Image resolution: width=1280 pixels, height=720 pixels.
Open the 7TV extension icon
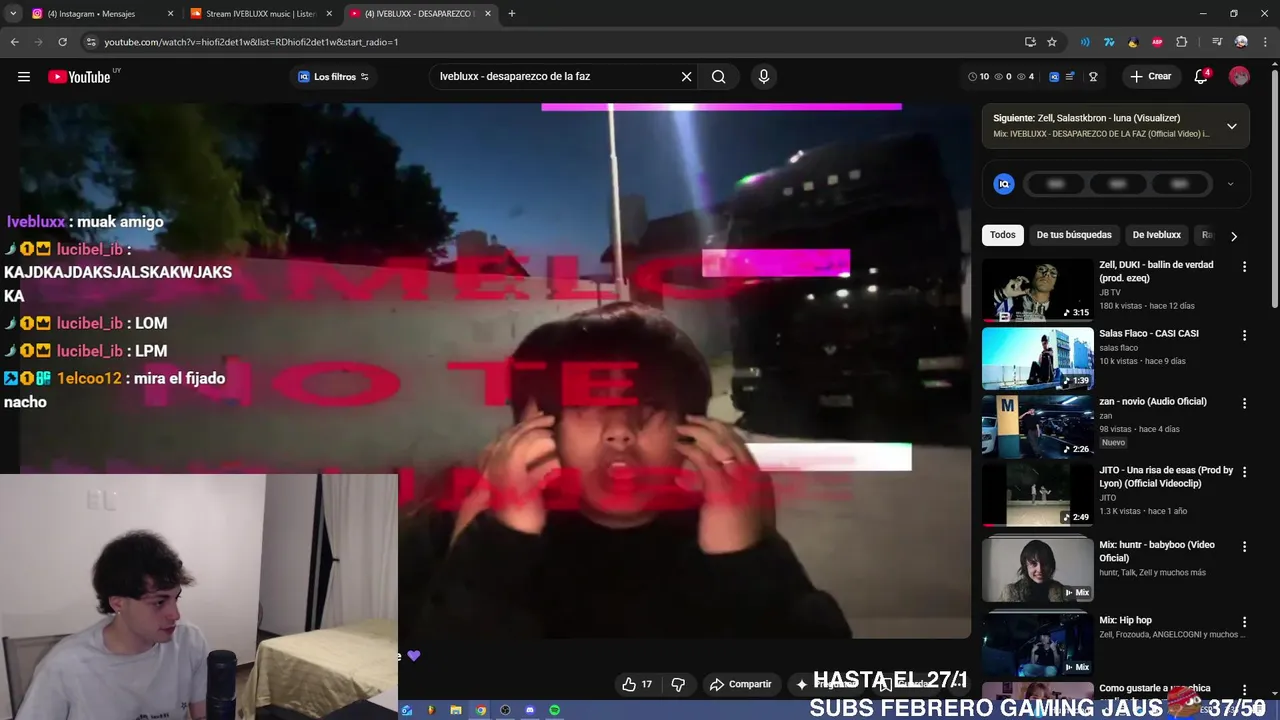[x=1109, y=42]
